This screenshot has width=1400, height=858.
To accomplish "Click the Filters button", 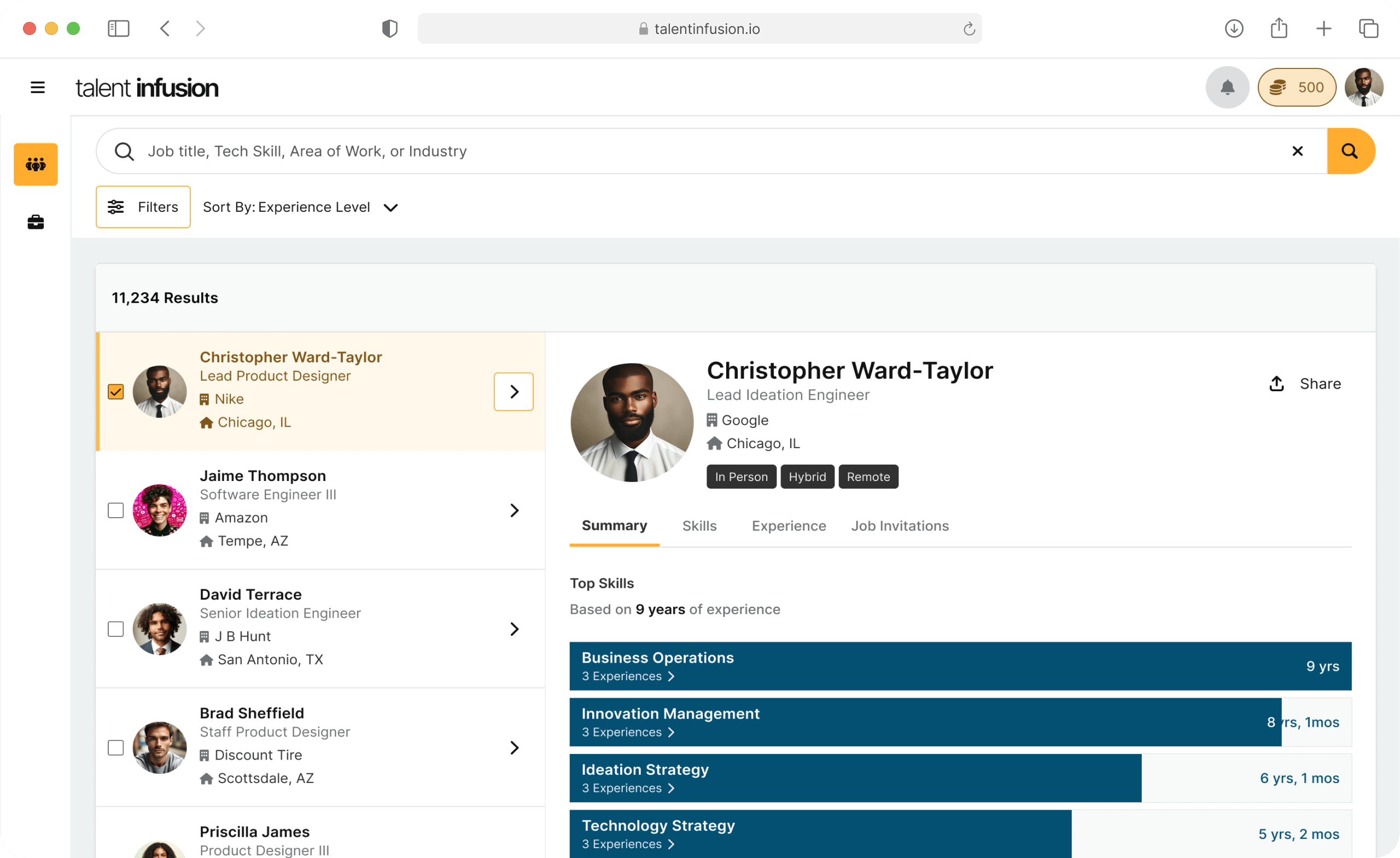I will (143, 207).
